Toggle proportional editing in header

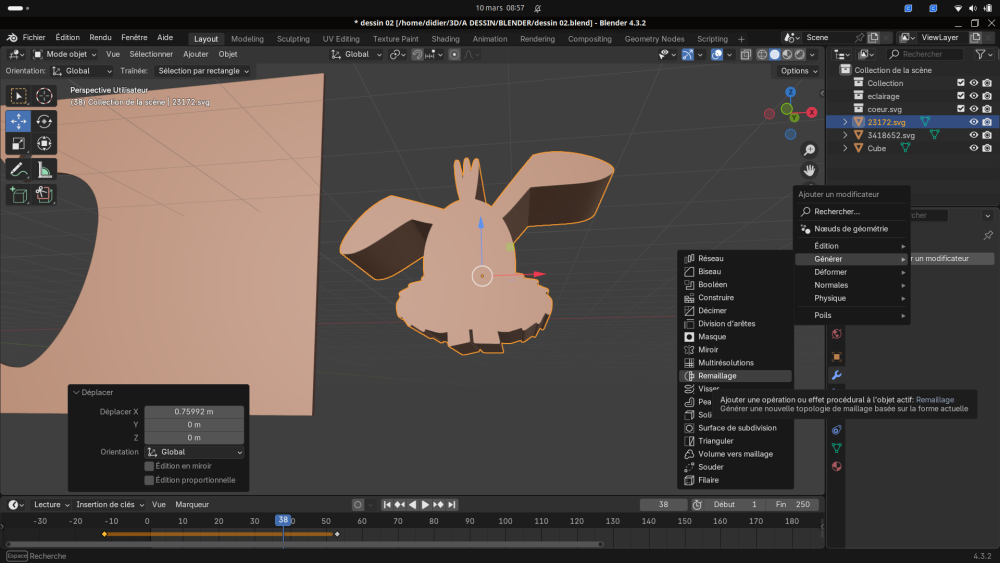click(454, 54)
